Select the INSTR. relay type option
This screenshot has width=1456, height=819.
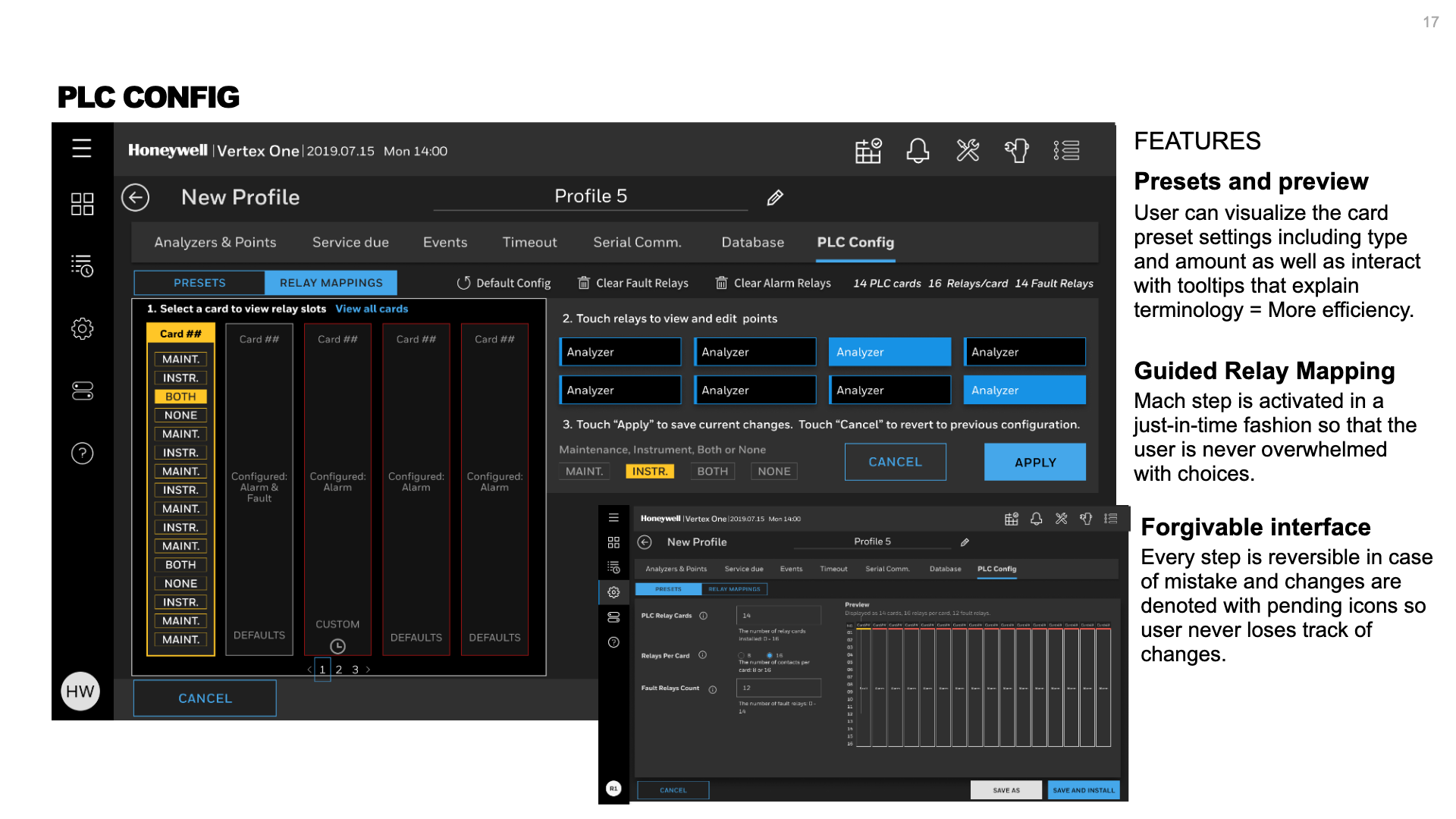pos(650,471)
